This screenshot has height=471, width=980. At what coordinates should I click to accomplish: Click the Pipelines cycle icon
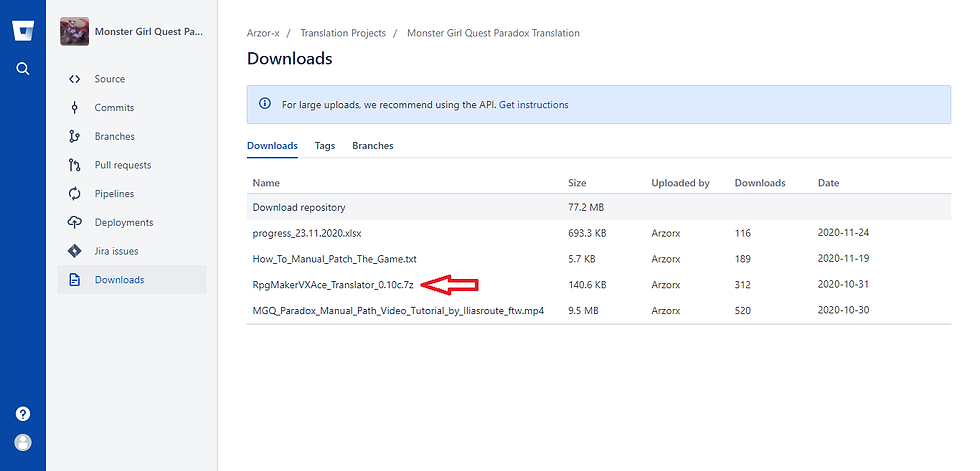(x=74, y=194)
